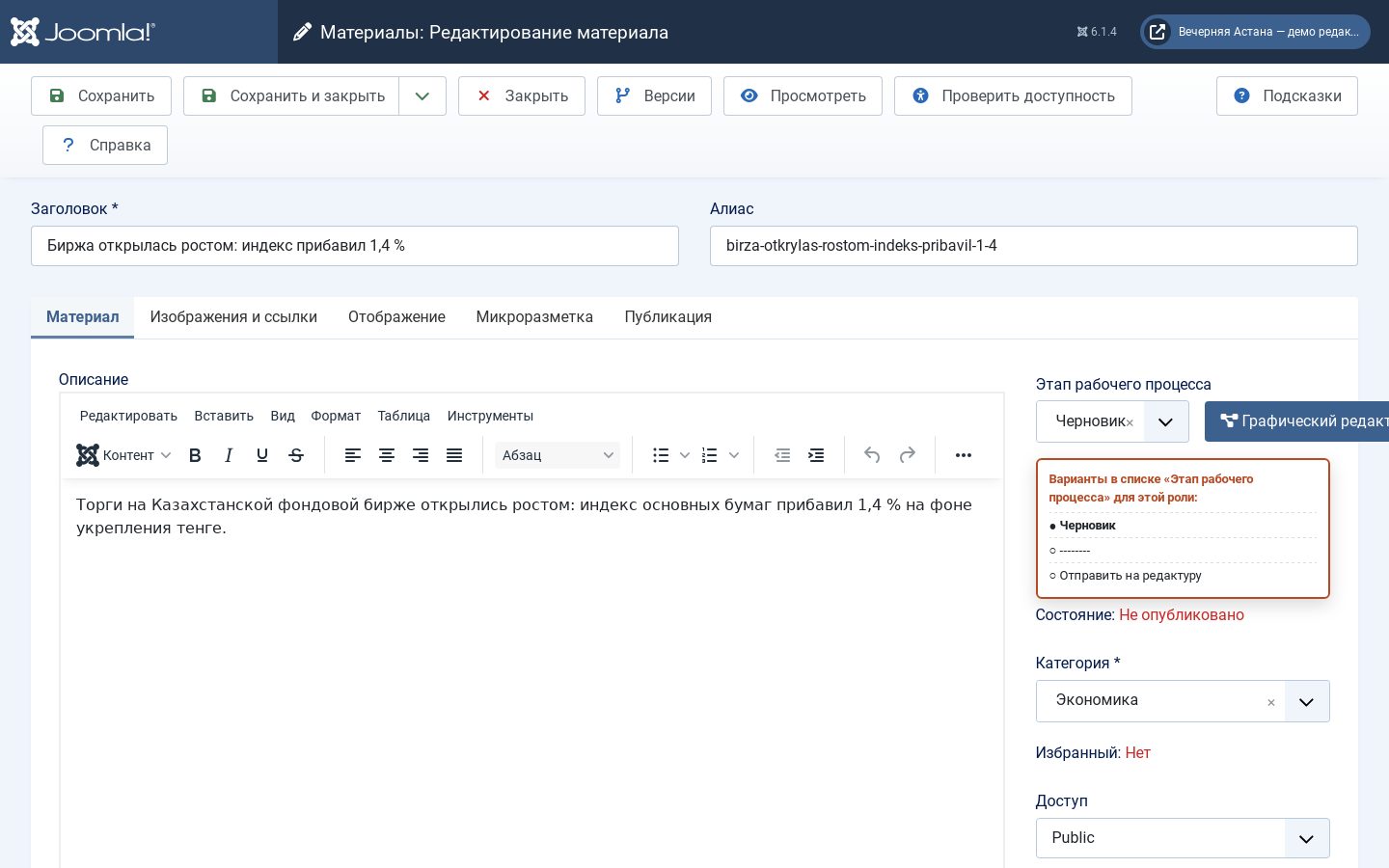Image resolution: width=1389 pixels, height=868 pixels.
Task: Undo the last editor action
Action: tap(872, 455)
